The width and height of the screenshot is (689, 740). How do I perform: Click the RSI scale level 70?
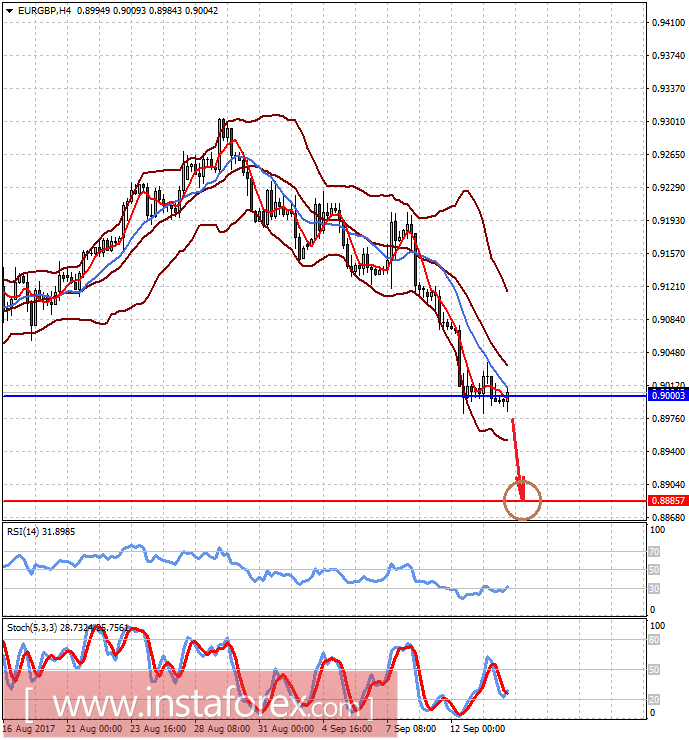click(x=654, y=551)
